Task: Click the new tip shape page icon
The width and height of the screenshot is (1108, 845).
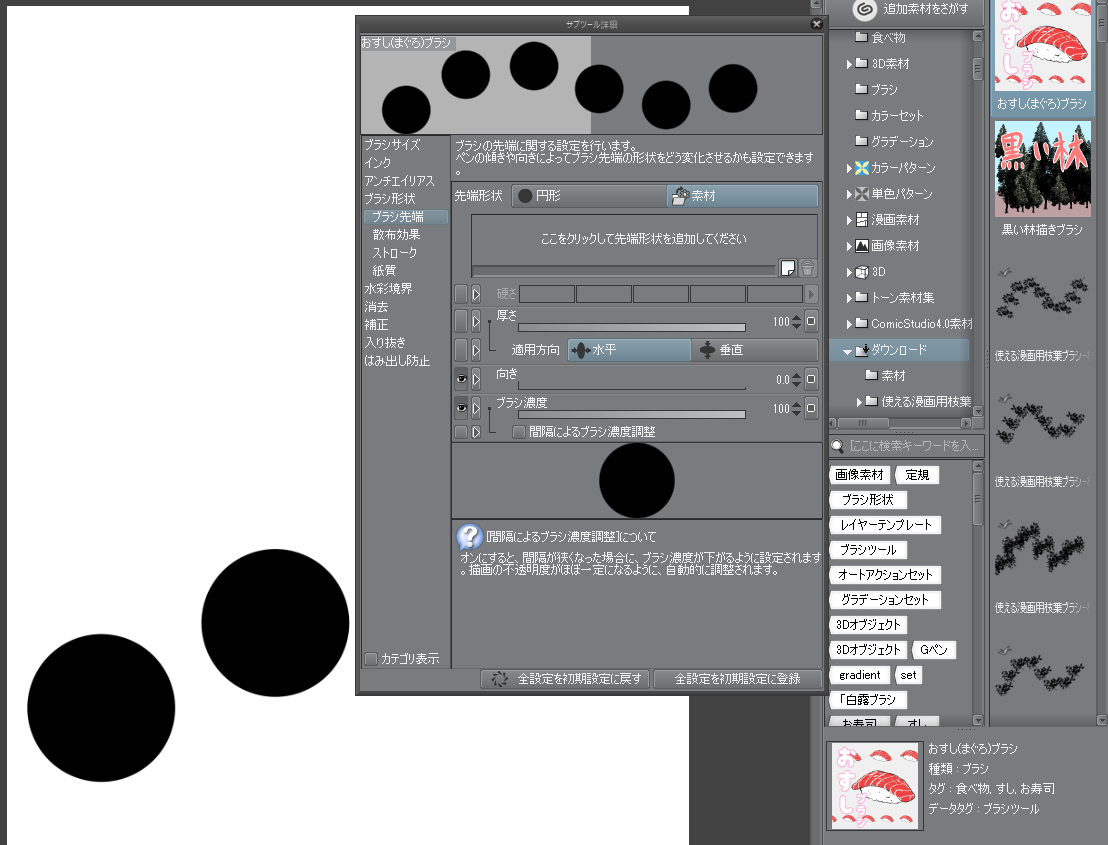Action: (787, 268)
